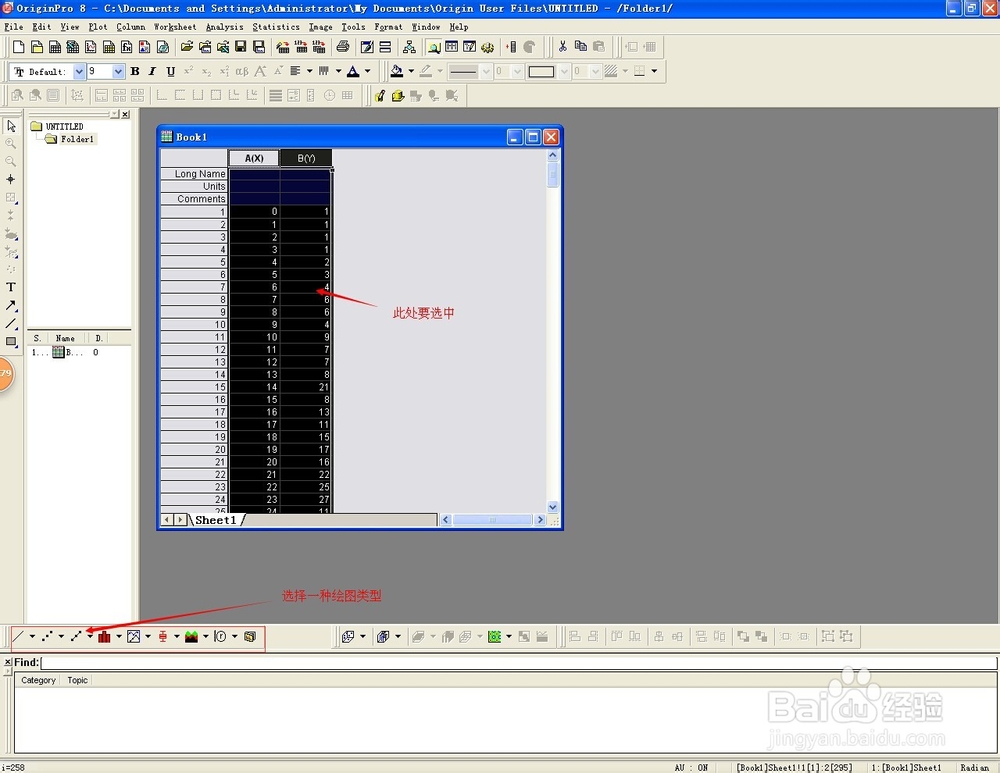Click the Line plot icon
Viewport: 1000px width, 773px height.
[x=18, y=636]
